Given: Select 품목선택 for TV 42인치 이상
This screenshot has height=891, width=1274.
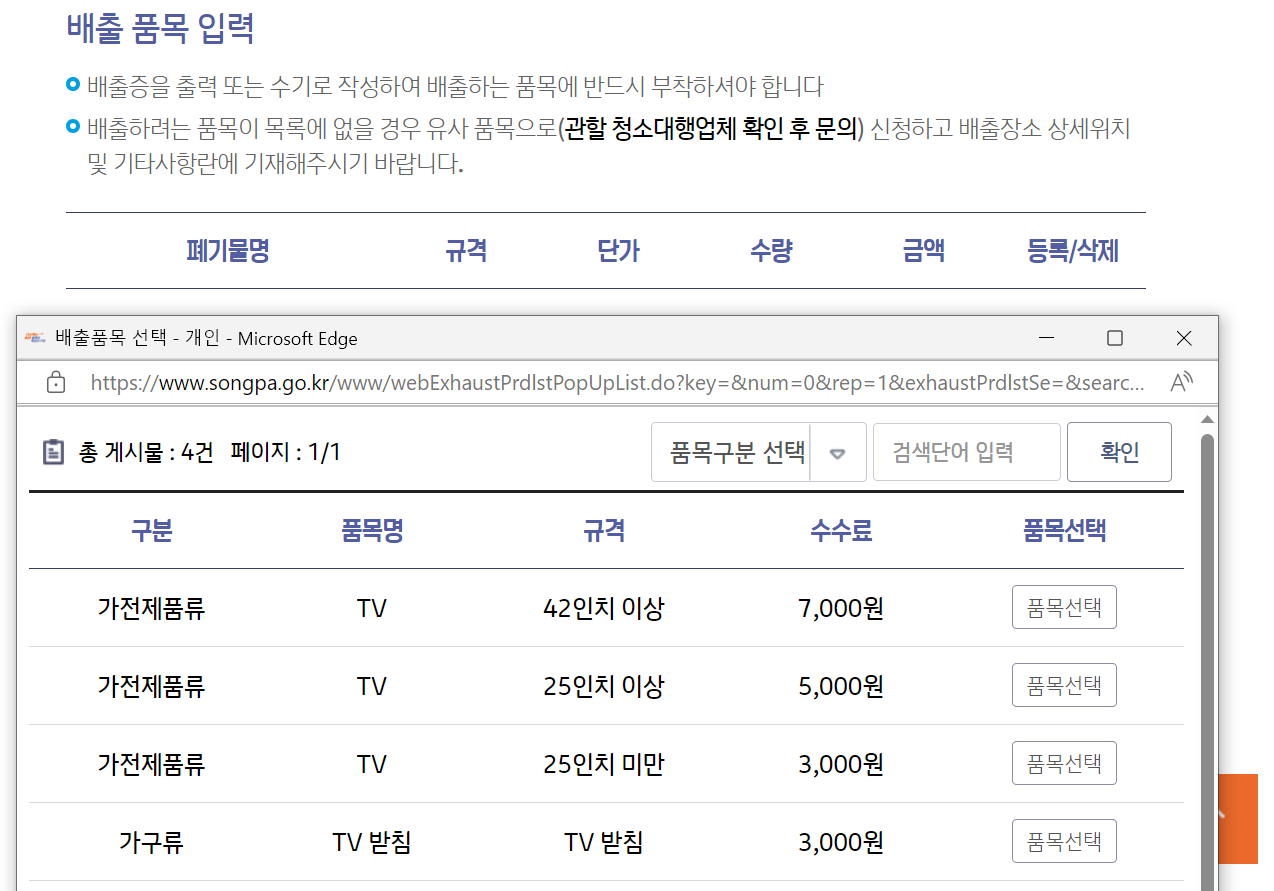Looking at the screenshot, I should [1063, 607].
